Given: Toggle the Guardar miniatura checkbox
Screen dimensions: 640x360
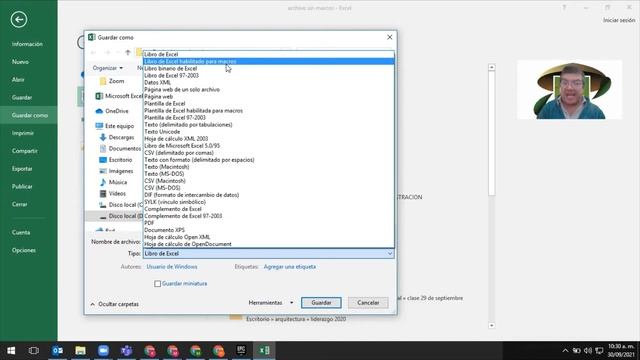Looking at the screenshot, I should pos(158,284).
